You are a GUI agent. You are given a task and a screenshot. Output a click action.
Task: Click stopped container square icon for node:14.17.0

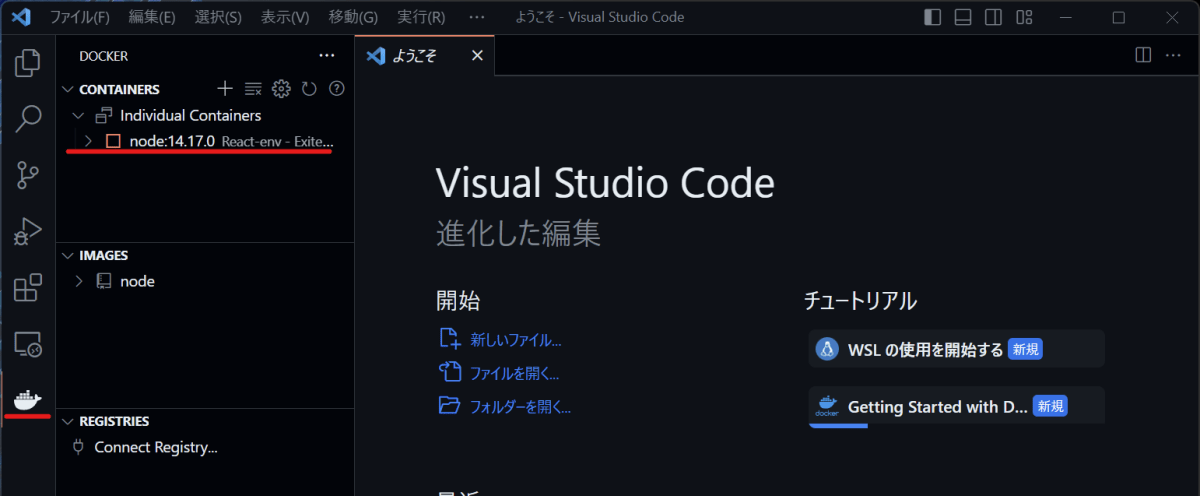click(x=113, y=141)
